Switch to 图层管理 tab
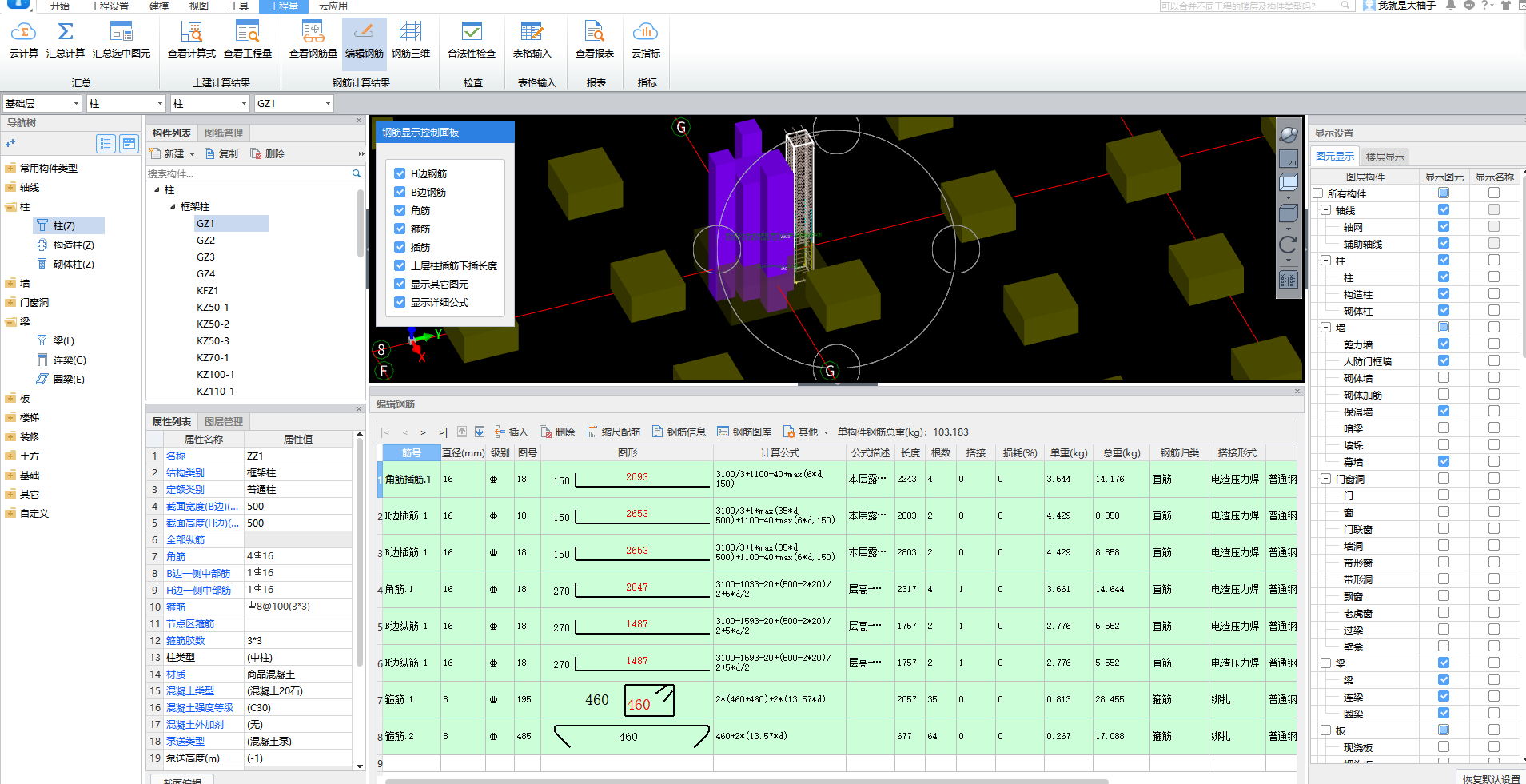This screenshot has height=784, width=1526. 224,421
